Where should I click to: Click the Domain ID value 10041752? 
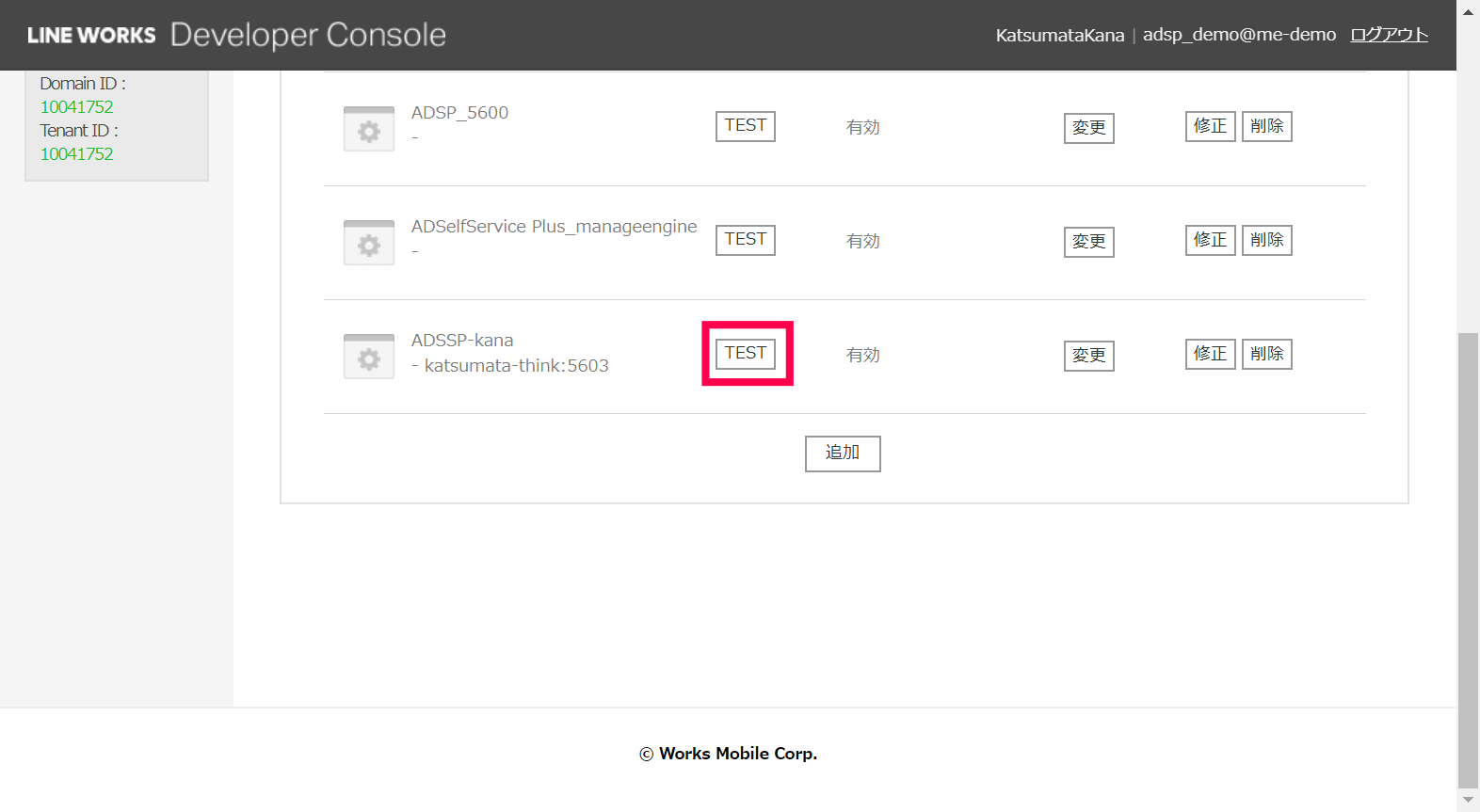click(76, 107)
